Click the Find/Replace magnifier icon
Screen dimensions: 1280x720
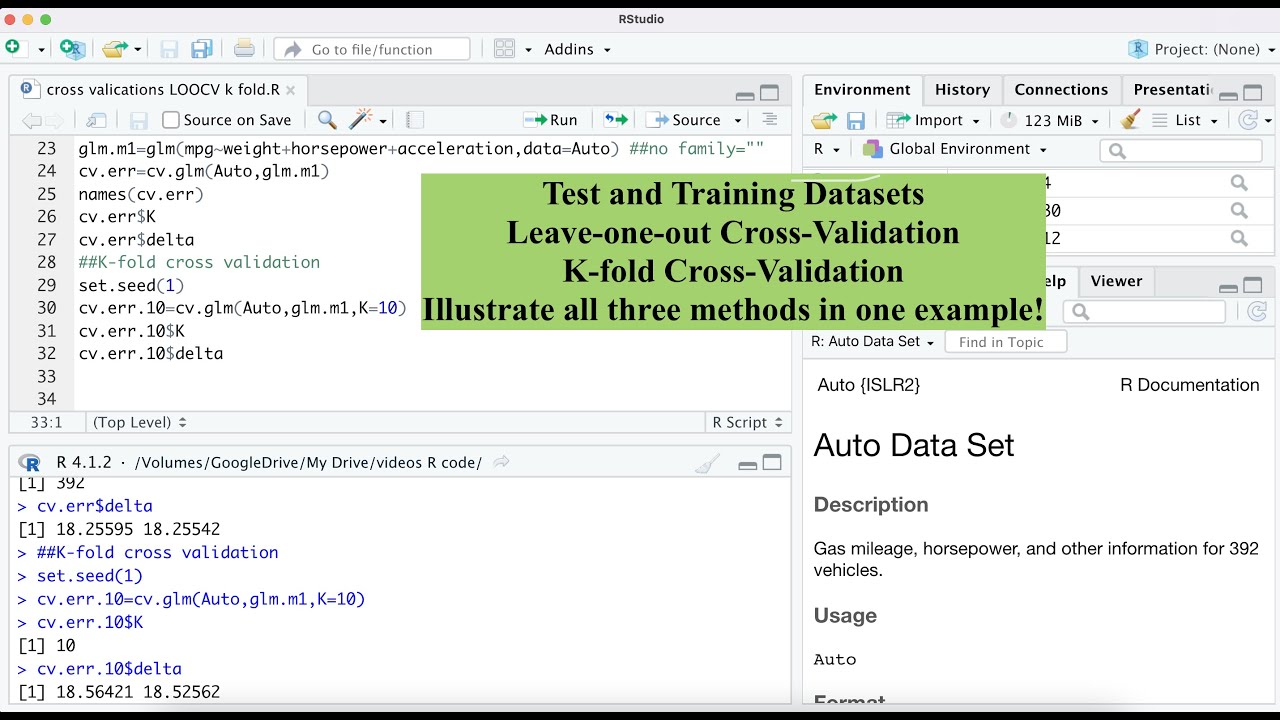click(327, 120)
